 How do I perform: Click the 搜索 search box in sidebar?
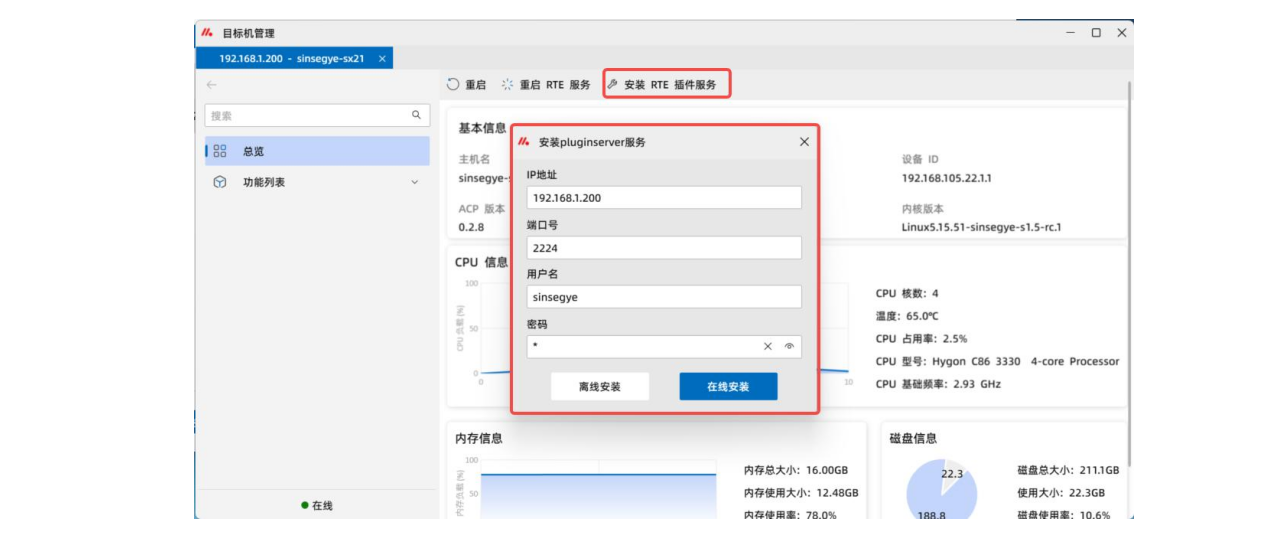[x=307, y=116]
